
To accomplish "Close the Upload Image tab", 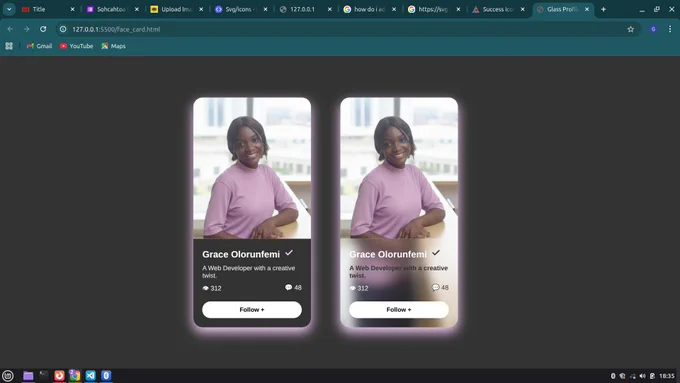I will [x=201, y=9].
